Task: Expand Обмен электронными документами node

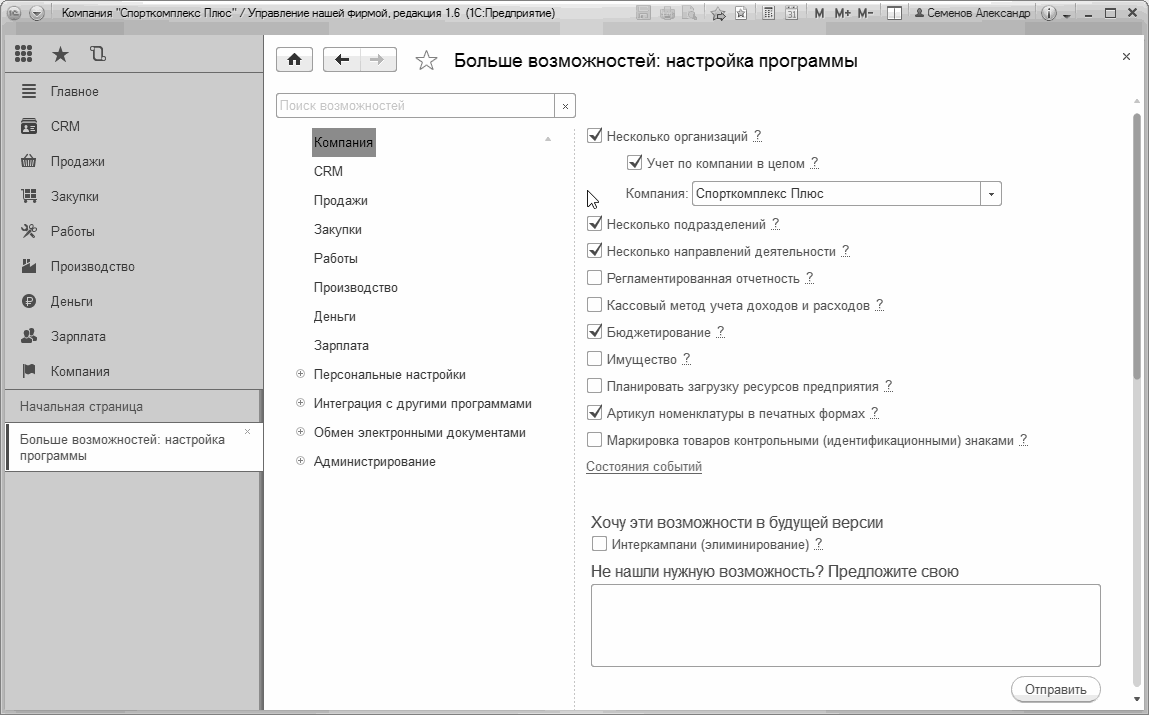Action: pos(300,432)
